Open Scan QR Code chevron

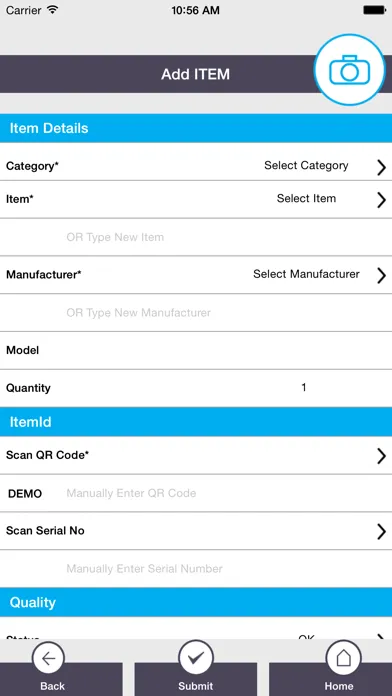pos(381,456)
